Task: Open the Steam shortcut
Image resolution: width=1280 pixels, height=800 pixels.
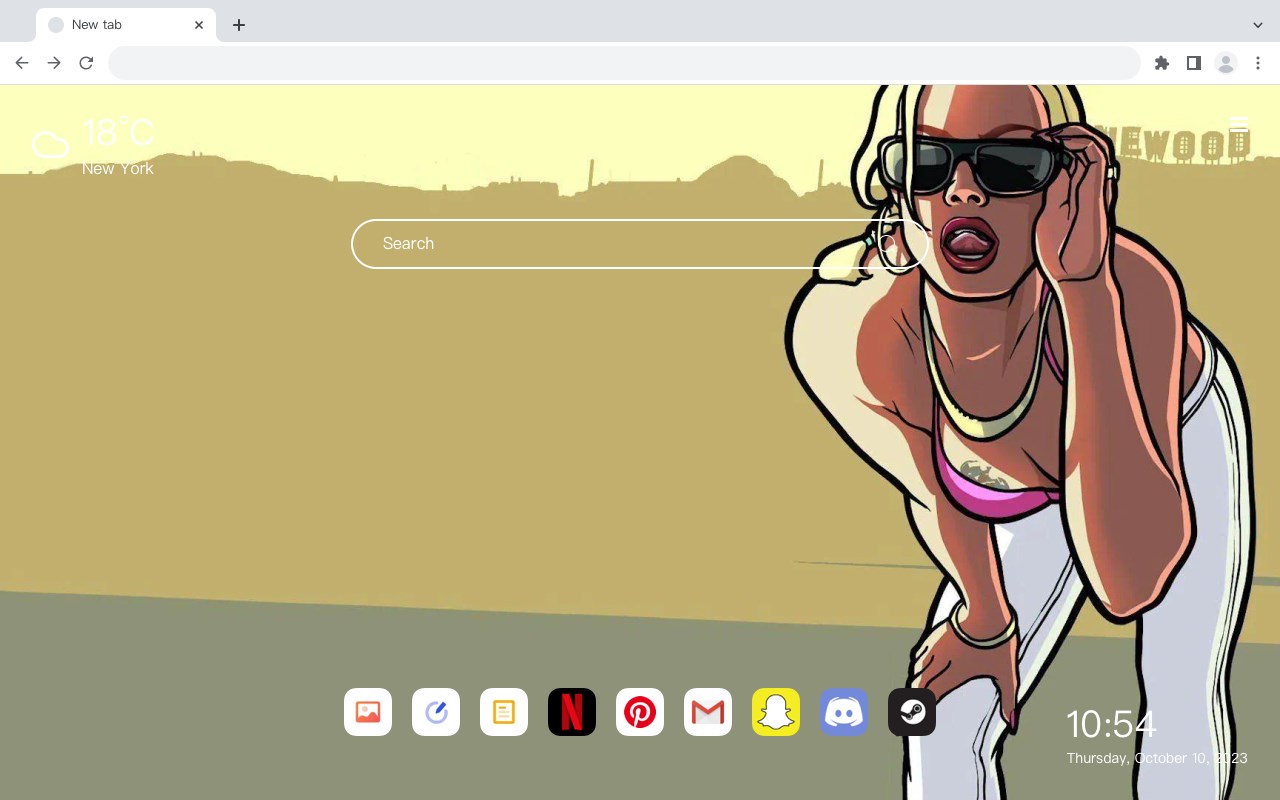Action: coord(912,712)
